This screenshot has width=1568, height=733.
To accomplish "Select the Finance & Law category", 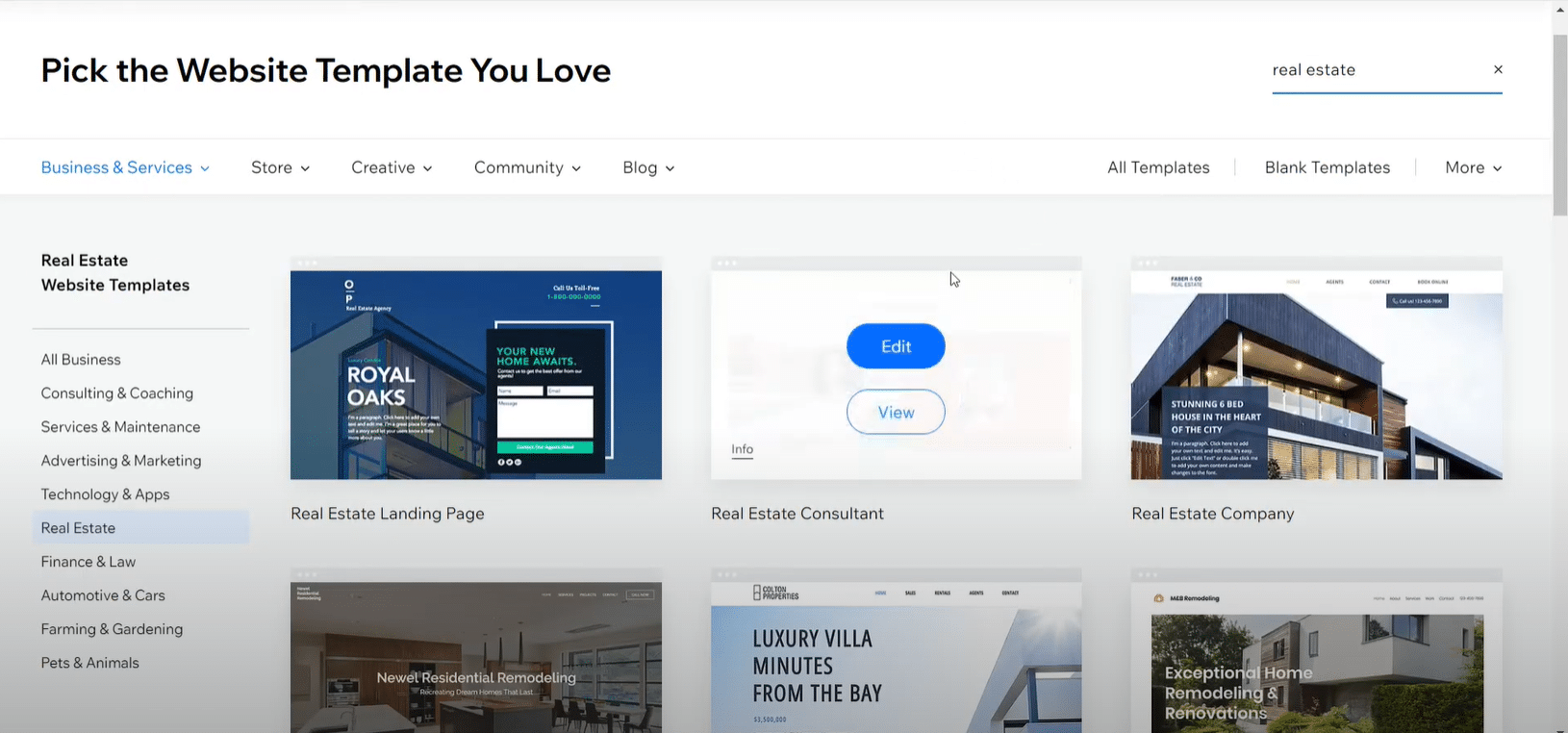I will [89, 562].
